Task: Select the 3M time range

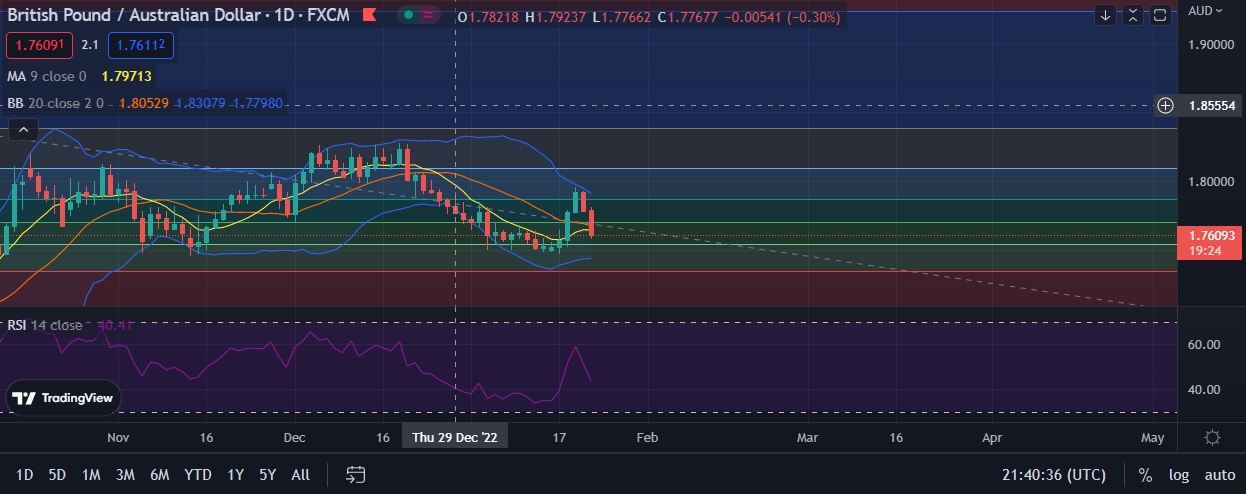Action: [125, 475]
